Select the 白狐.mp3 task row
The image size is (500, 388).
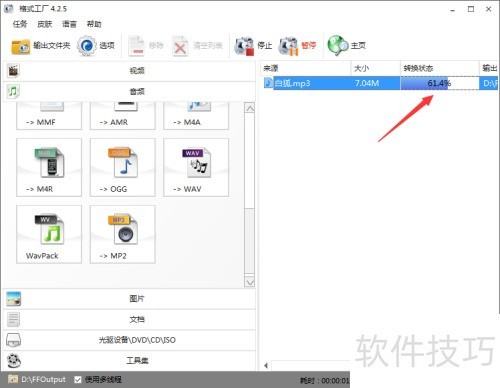380,83
